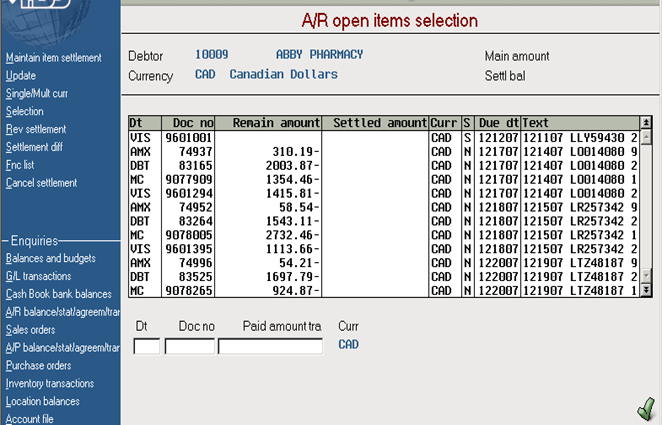Open A/R balance/stat/agreem enquiry
This screenshot has width=662, height=425.
click(x=62, y=312)
